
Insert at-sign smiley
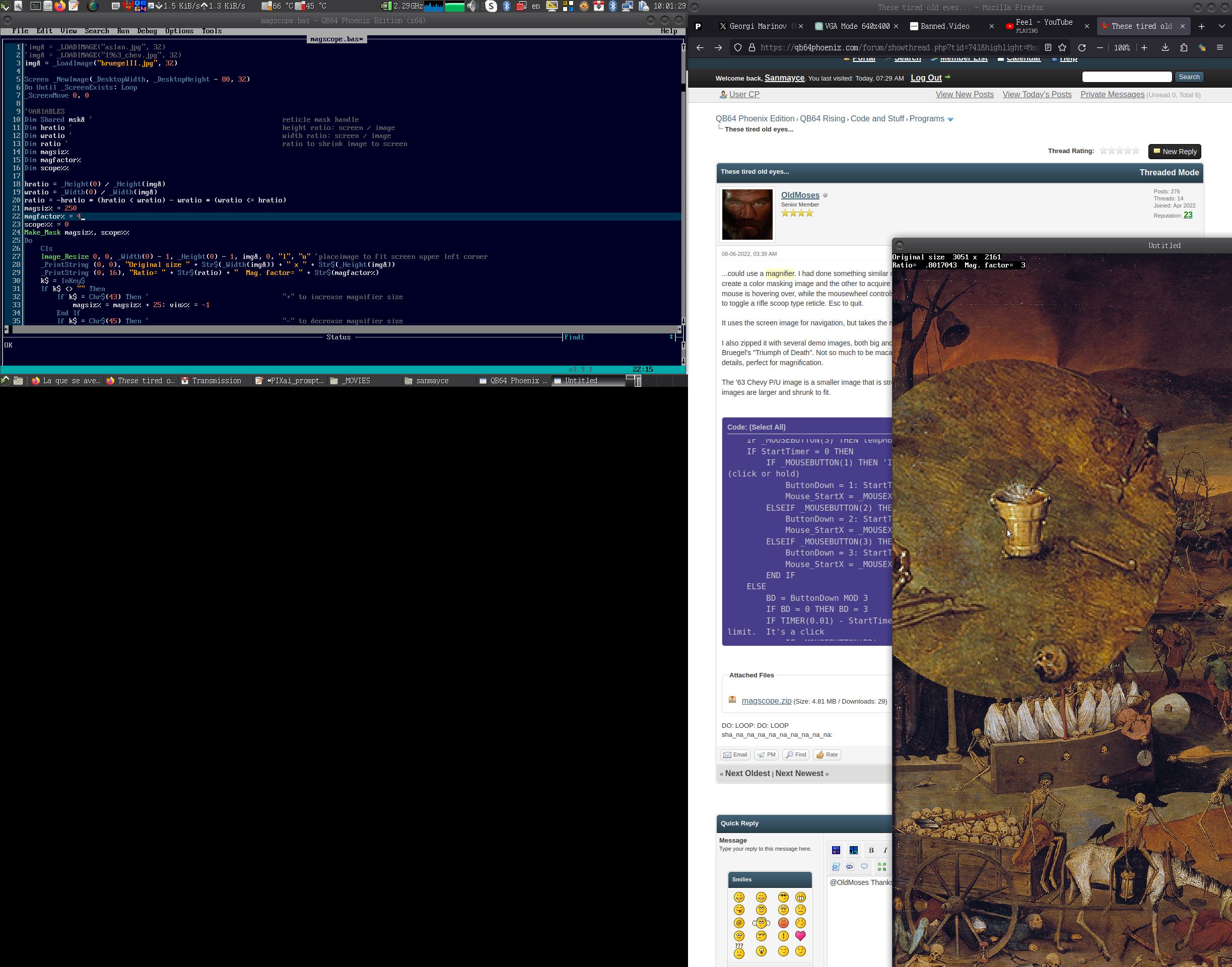pos(739,923)
